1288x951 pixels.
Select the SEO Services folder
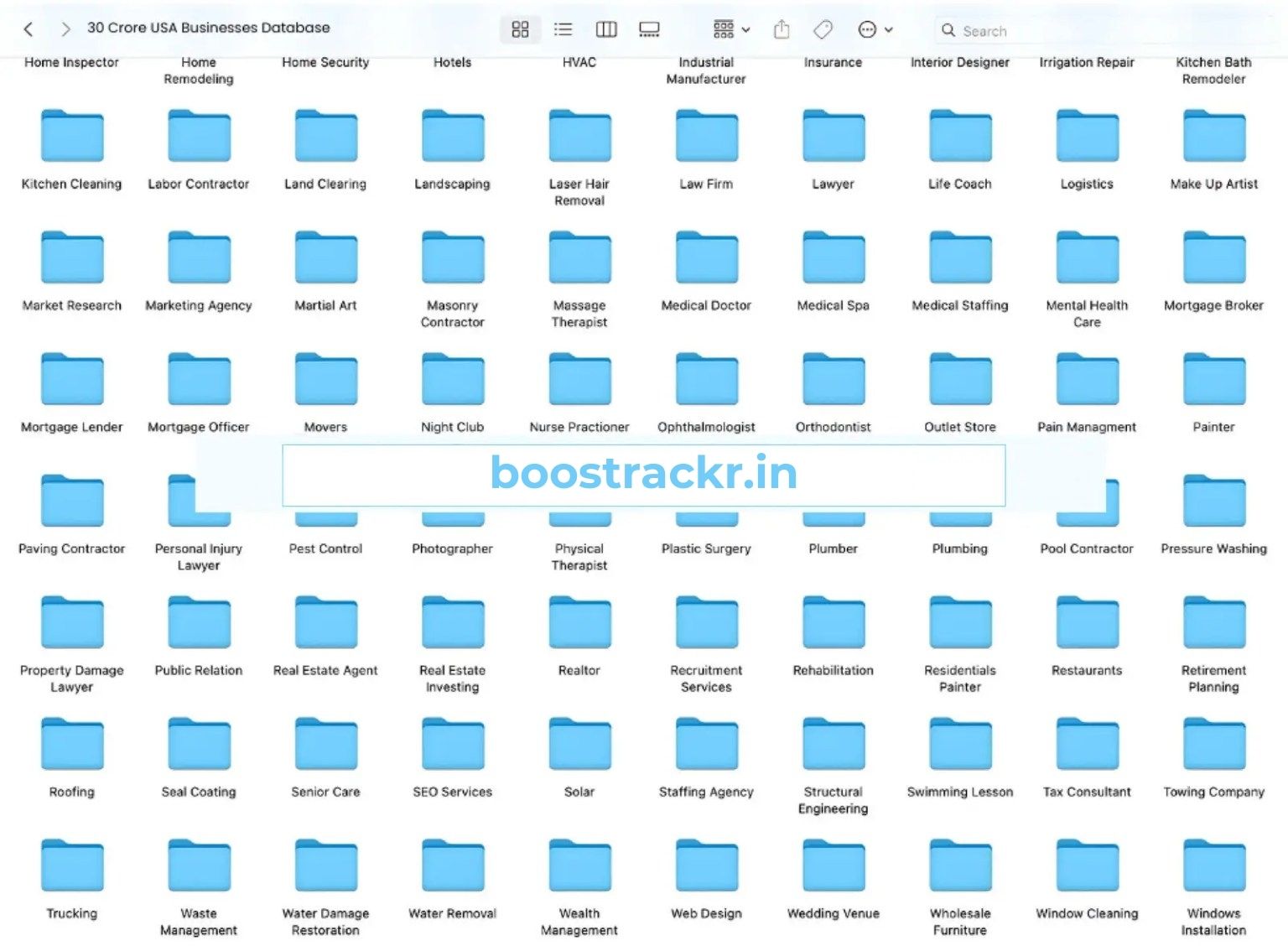[452, 745]
